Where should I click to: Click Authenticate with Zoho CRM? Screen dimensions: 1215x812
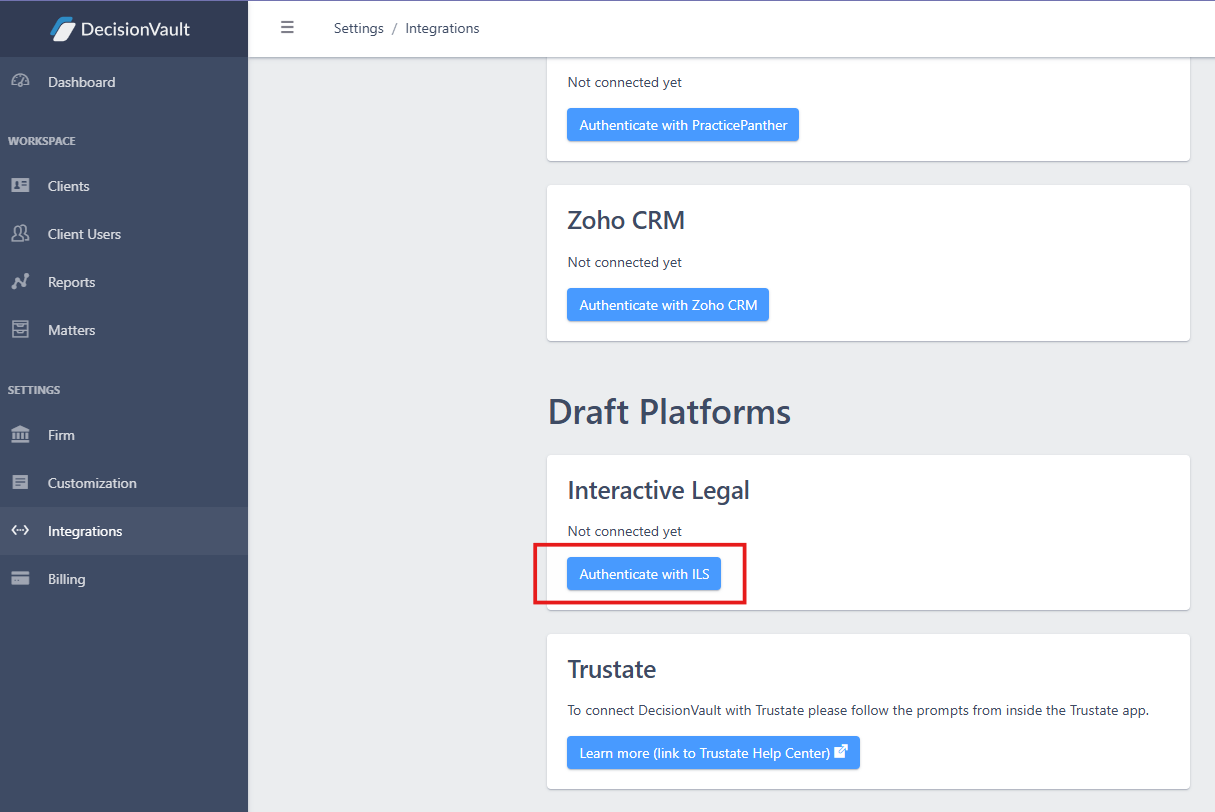tap(668, 305)
